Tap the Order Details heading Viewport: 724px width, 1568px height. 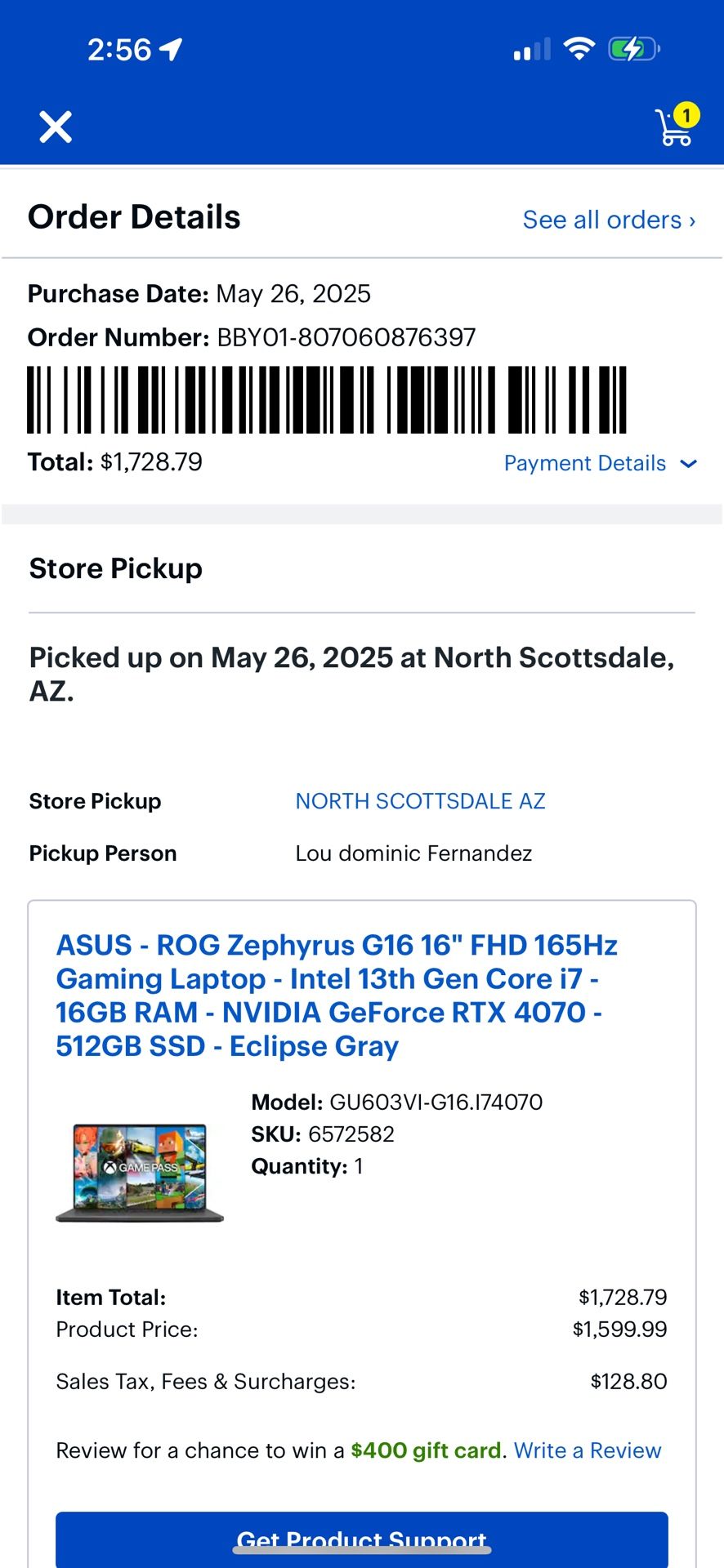[x=134, y=217]
